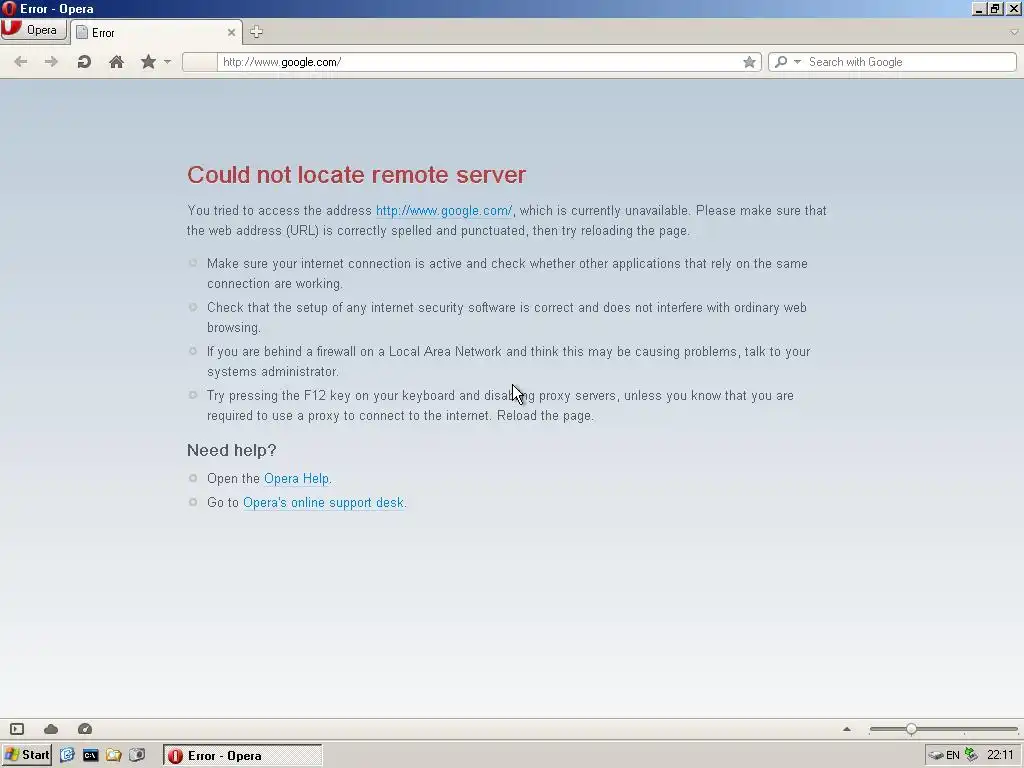Expand the zoom options arrow
Viewport: 1024px width, 768px height.
847,729
